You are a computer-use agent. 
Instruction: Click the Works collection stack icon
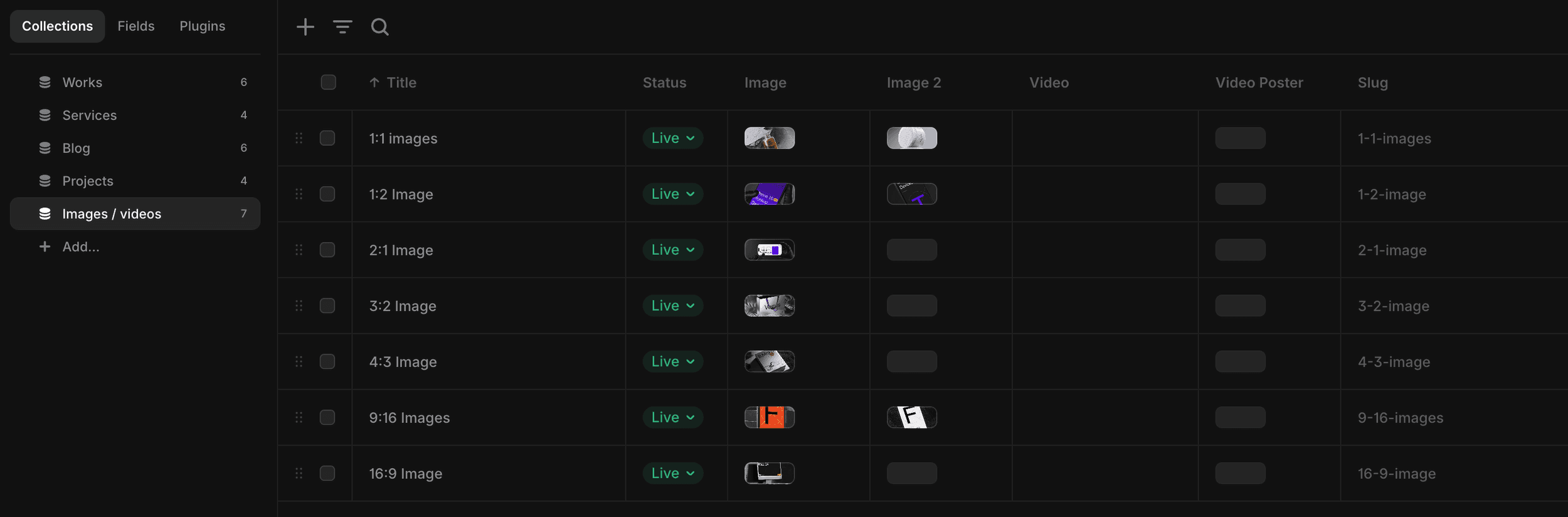pos(45,82)
